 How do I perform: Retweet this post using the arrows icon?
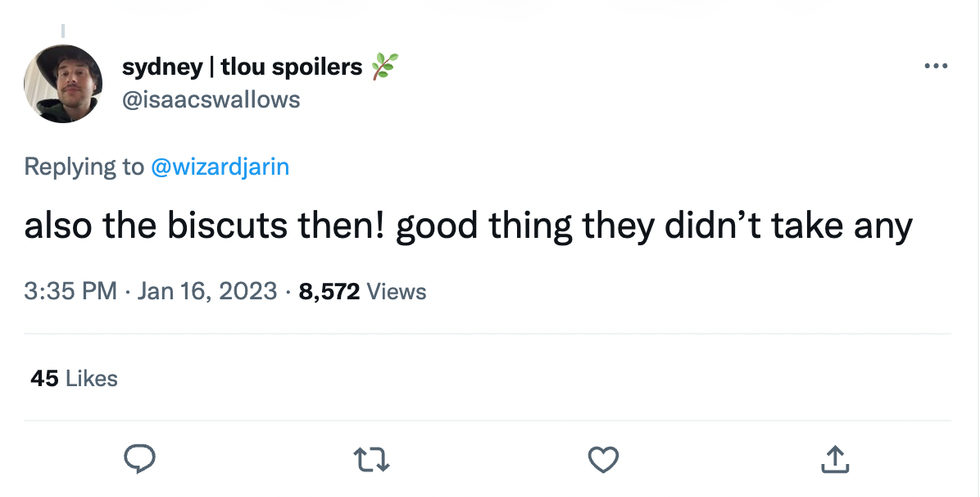coord(371,459)
